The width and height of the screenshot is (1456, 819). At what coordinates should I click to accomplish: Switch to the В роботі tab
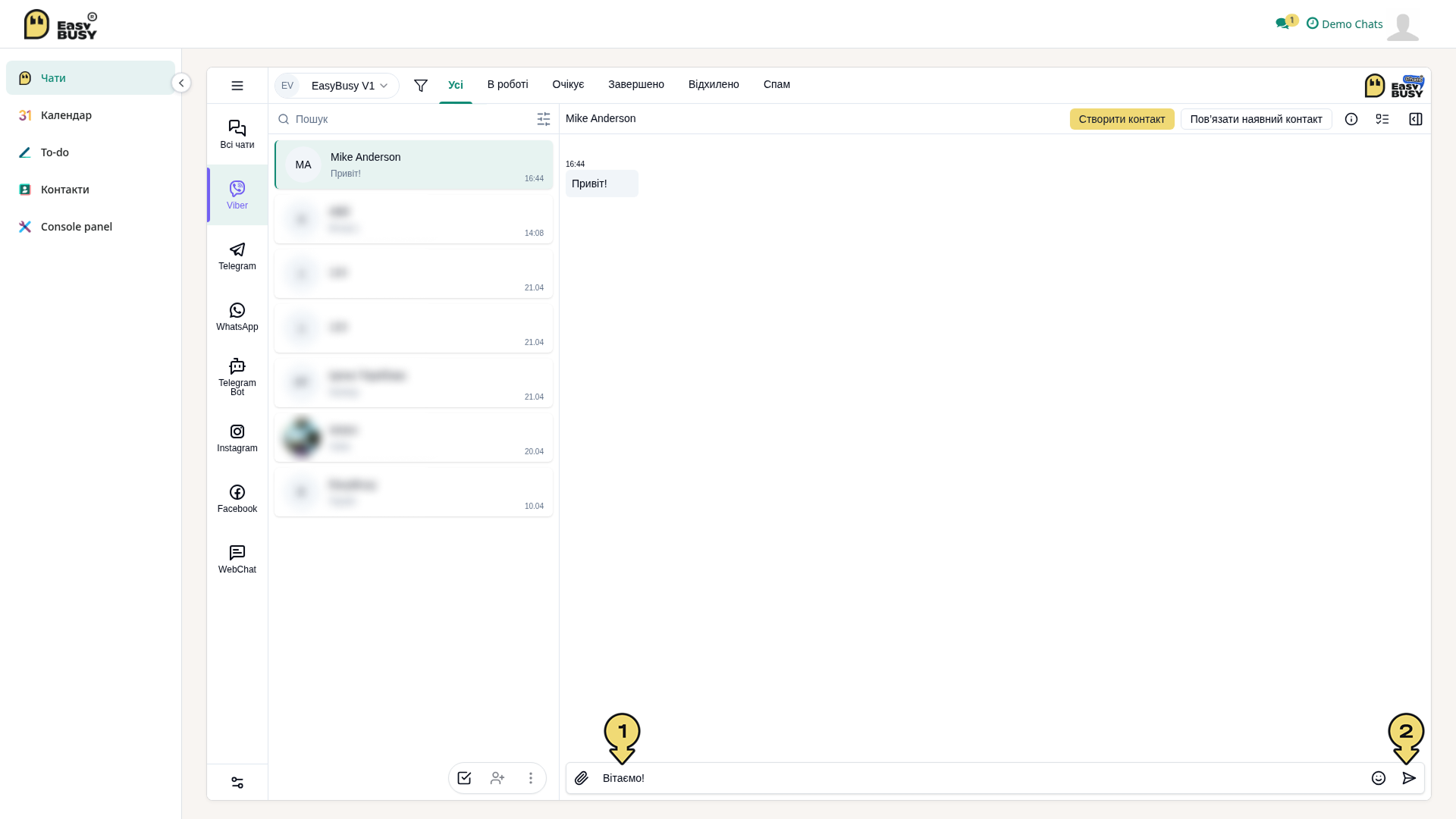(x=508, y=84)
